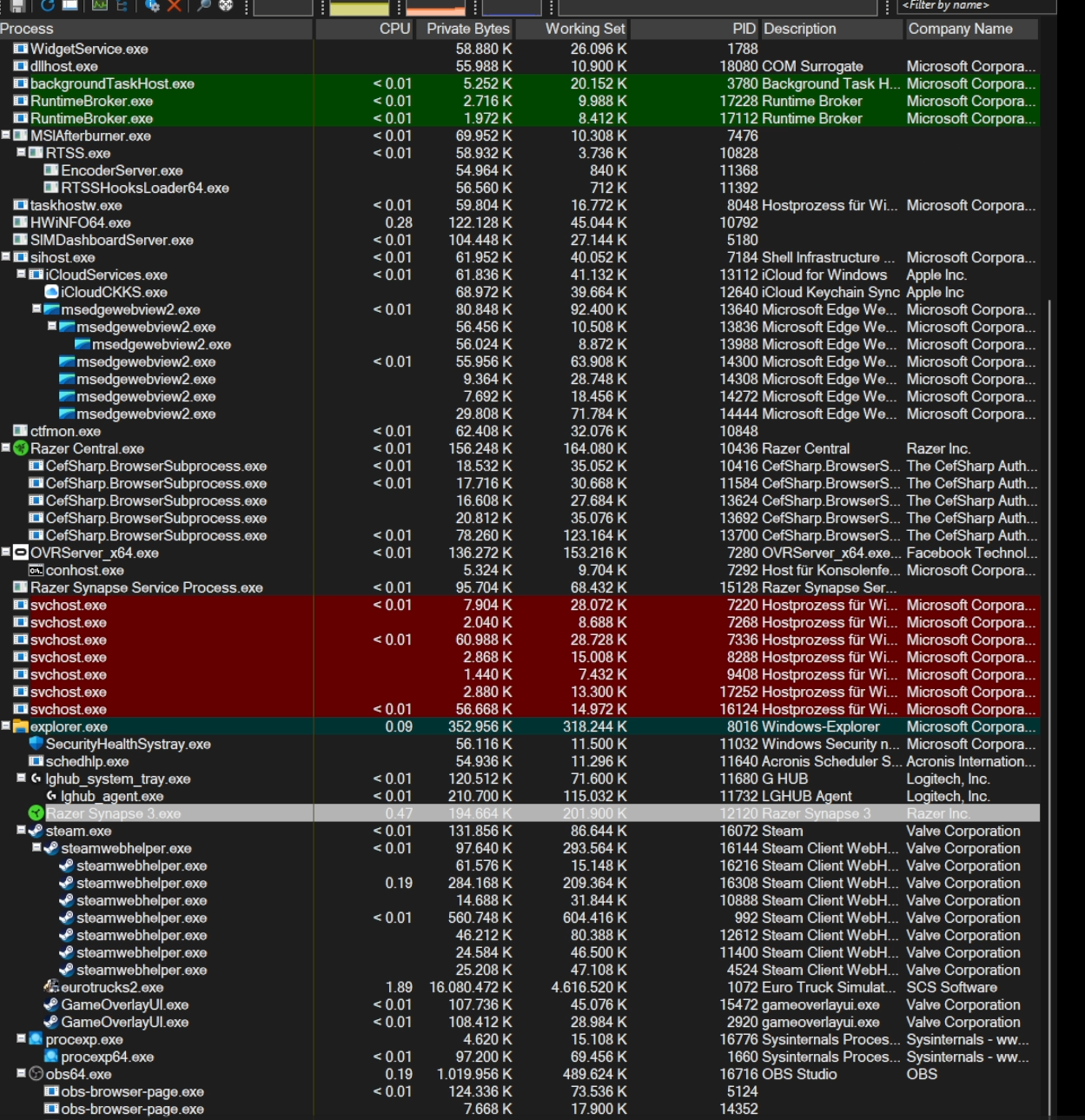The height and width of the screenshot is (1120, 1085).
Task: Collapse the OVRServer_x64.exe tree node
Action: coord(5,552)
